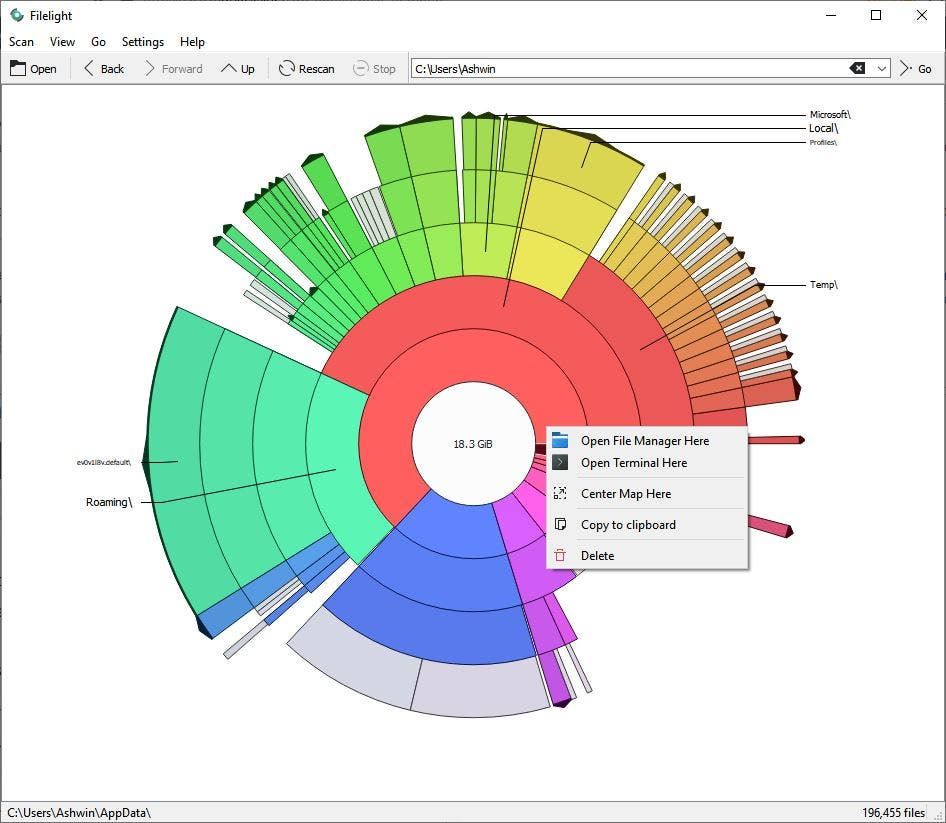The width and height of the screenshot is (946, 823).
Task: Click the Roaming\ label
Action: pos(109,502)
